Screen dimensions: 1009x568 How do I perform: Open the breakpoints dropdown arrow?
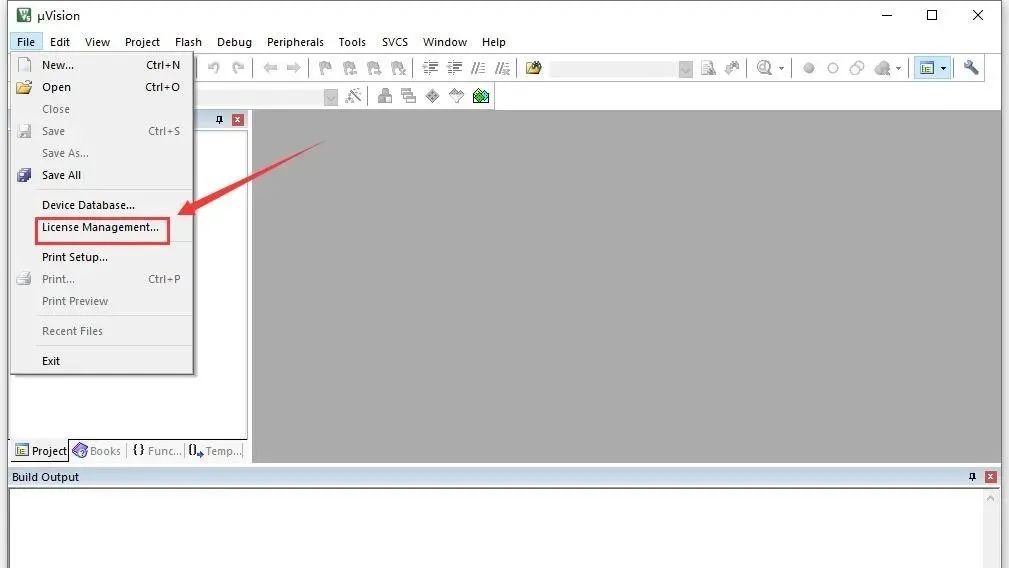(898, 68)
